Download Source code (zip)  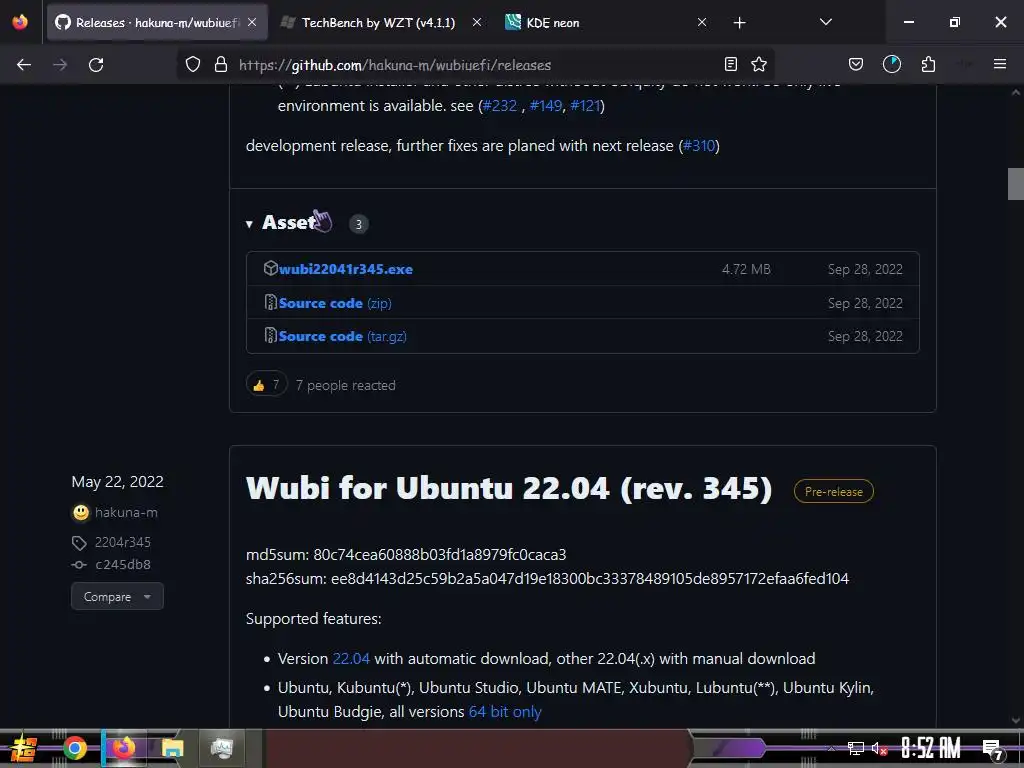335,303
